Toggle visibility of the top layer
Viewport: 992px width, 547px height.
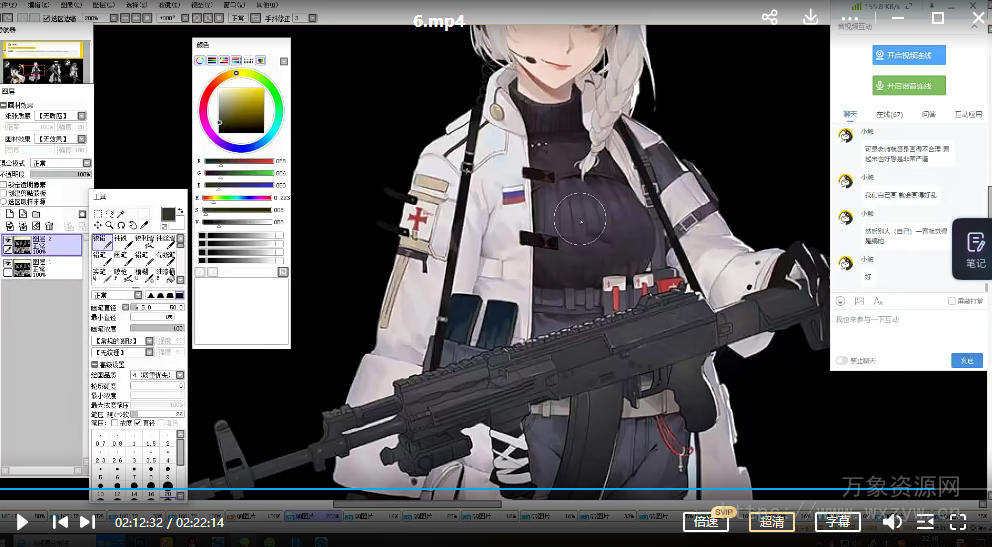click(x=8, y=241)
